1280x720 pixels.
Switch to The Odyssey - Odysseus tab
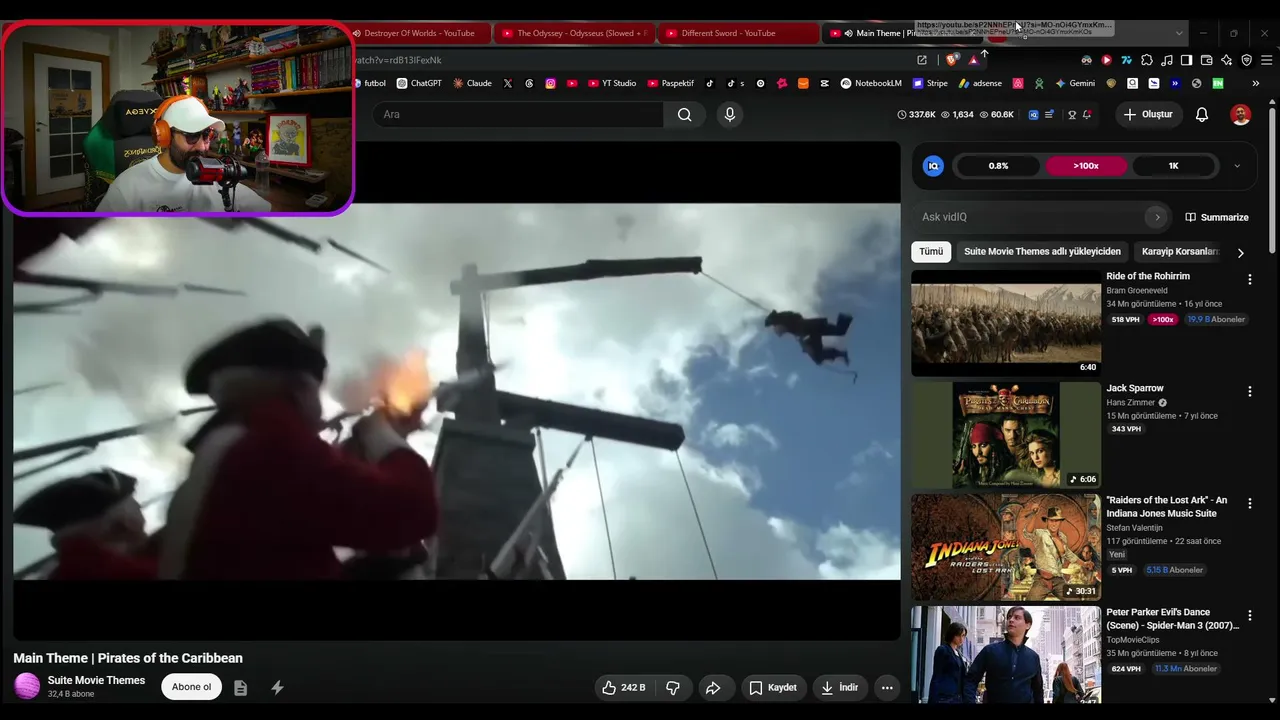(574, 33)
